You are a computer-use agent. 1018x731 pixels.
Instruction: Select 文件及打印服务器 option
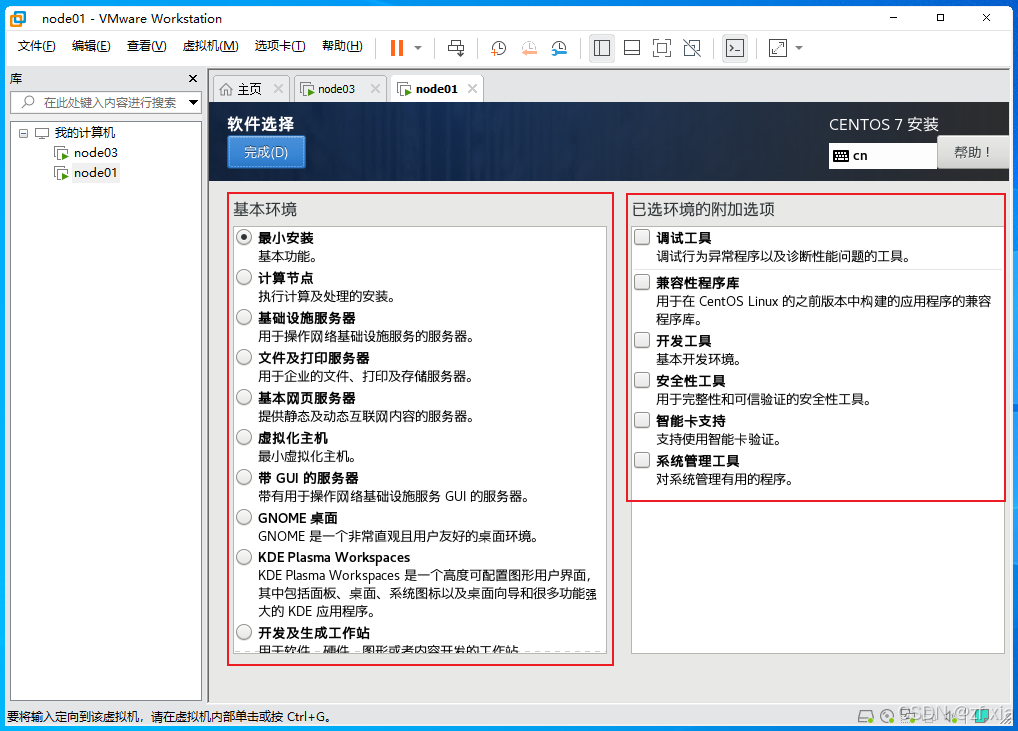(x=244, y=357)
